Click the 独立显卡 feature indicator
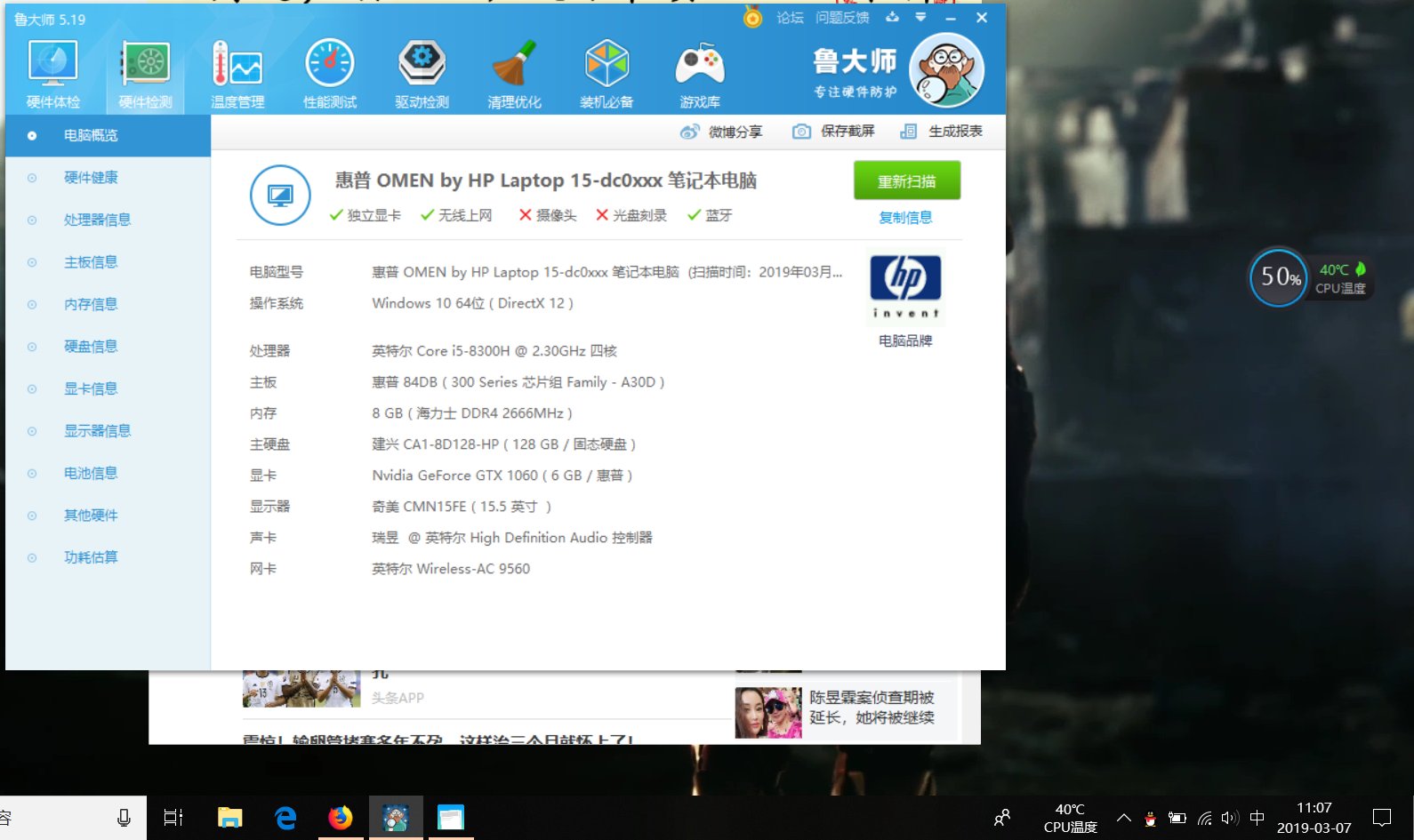 click(365, 215)
